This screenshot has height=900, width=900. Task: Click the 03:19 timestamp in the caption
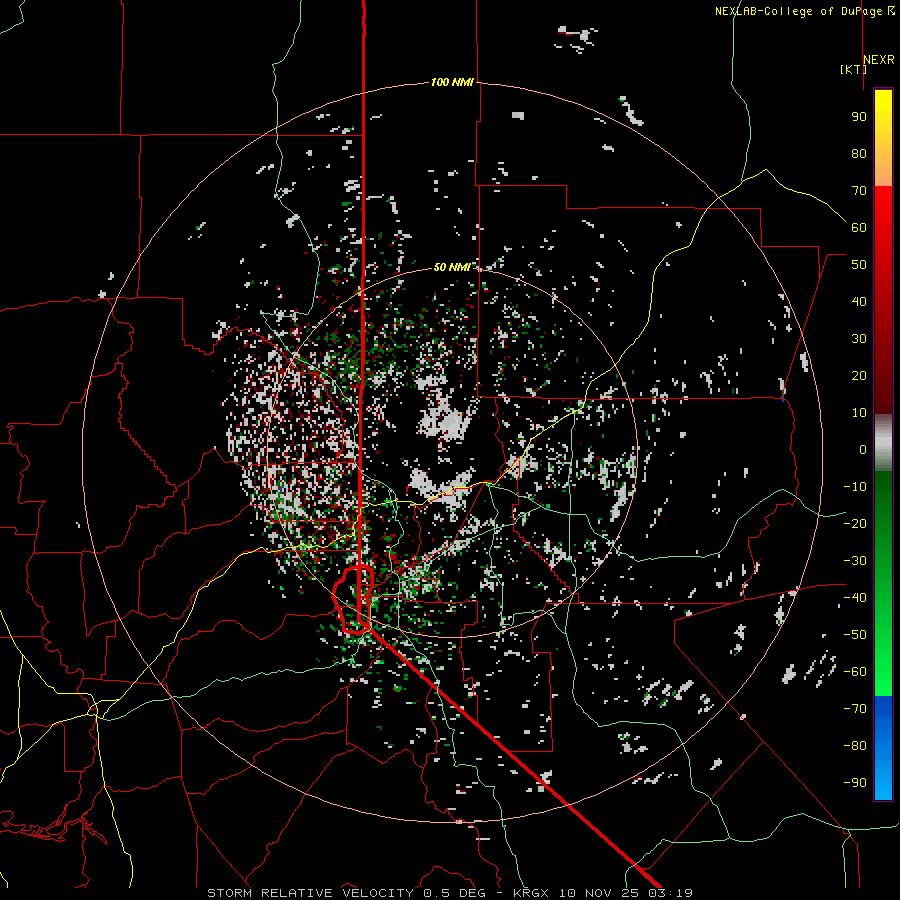point(670,893)
